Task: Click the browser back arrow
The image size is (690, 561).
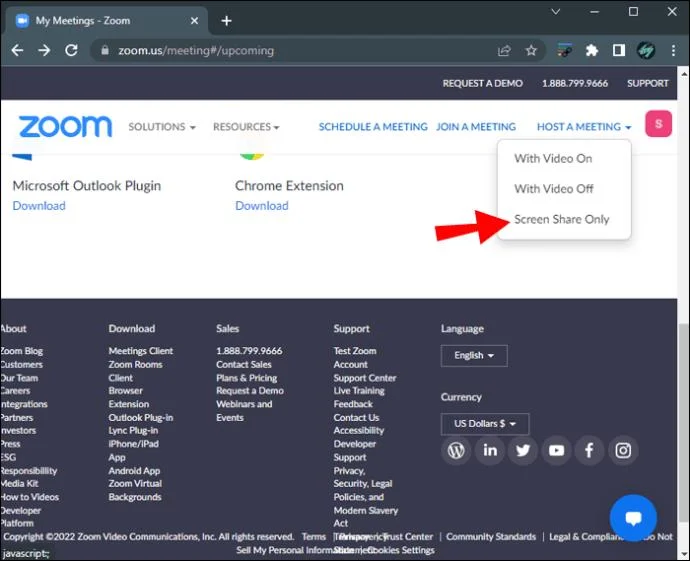Action: [17, 50]
